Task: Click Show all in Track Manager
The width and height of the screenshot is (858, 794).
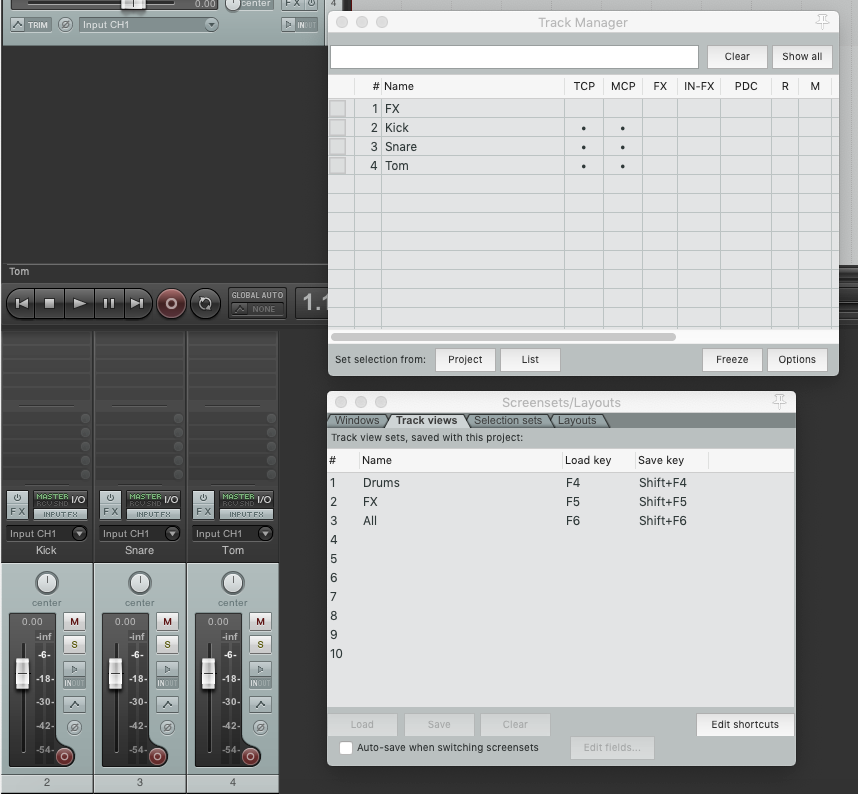Action: (802, 56)
